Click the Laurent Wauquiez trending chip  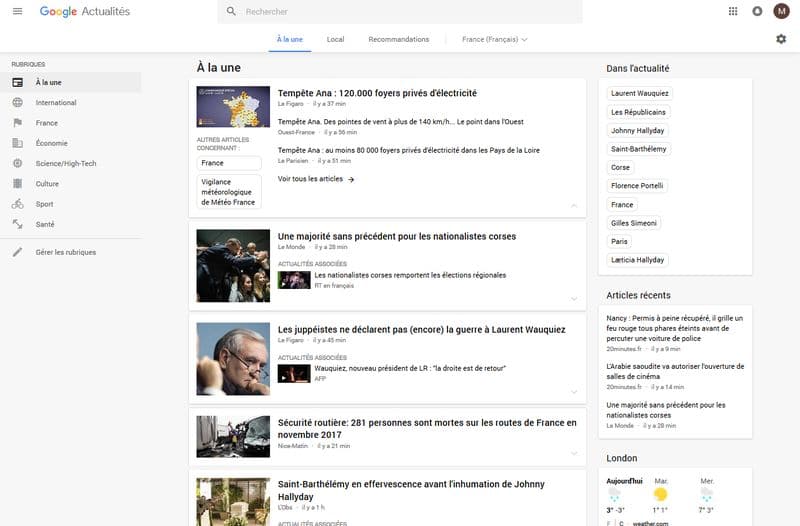(x=639, y=93)
